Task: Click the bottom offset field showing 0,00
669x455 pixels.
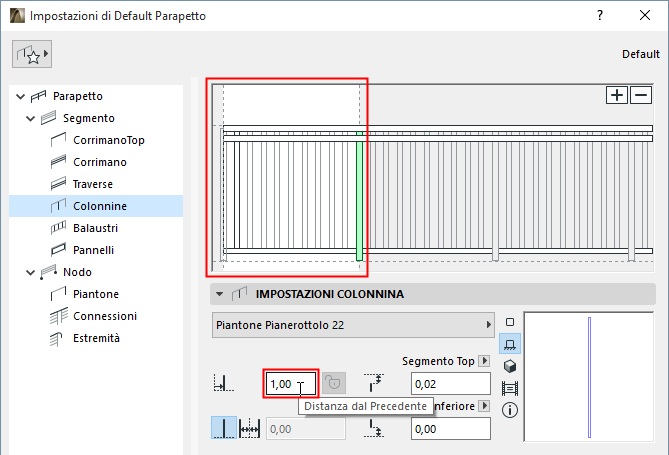Action: pos(451,429)
